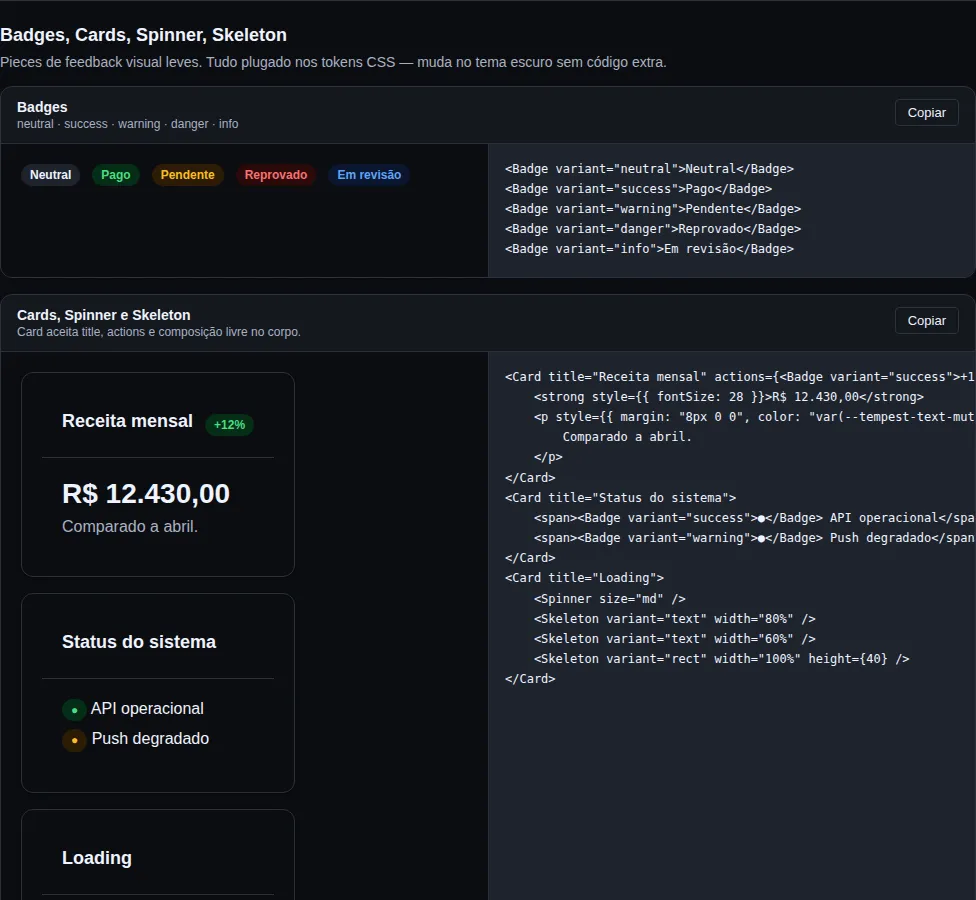The height and width of the screenshot is (900, 976).
Task: Click the code line Spinner size="md"
Action: (x=609, y=598)
